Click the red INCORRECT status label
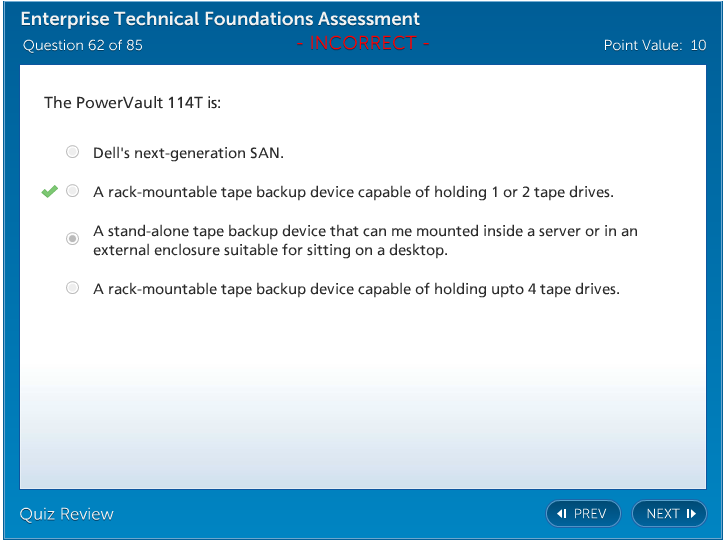 pos(362,44)
